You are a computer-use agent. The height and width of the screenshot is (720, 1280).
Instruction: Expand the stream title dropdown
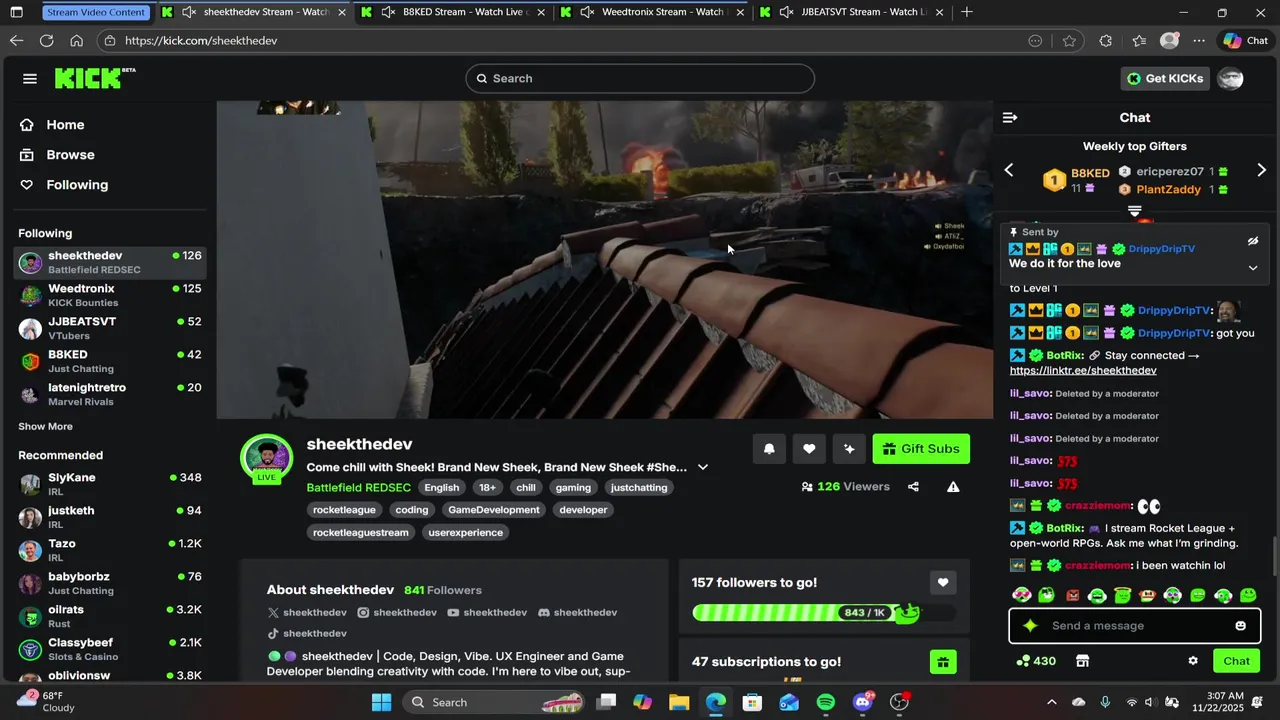[x=703, y=467]
